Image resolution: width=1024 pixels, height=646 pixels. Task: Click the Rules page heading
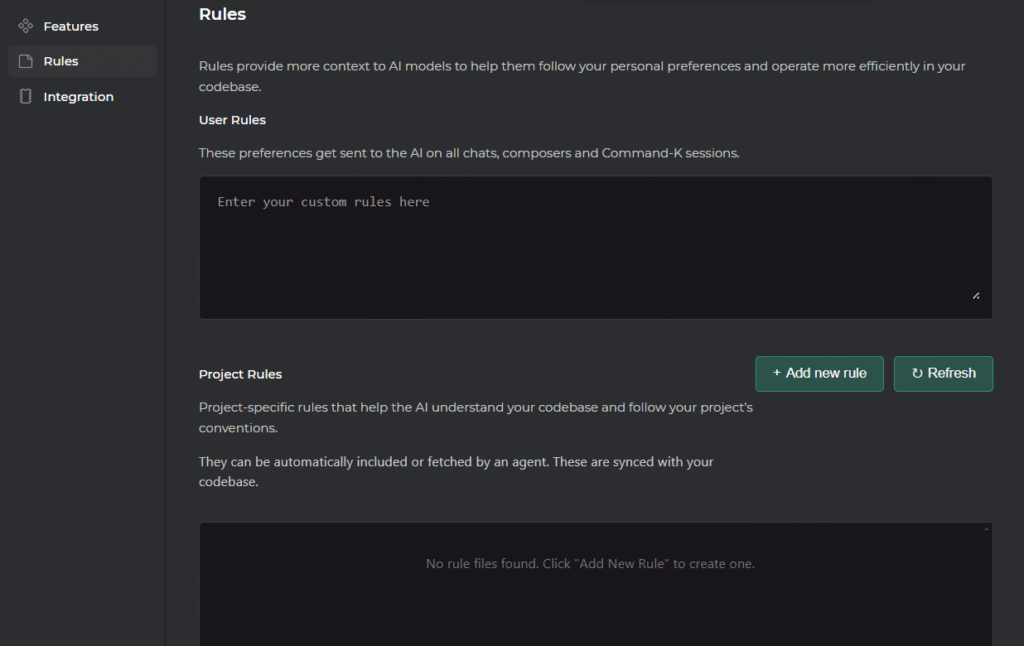[x=222, y=14]
